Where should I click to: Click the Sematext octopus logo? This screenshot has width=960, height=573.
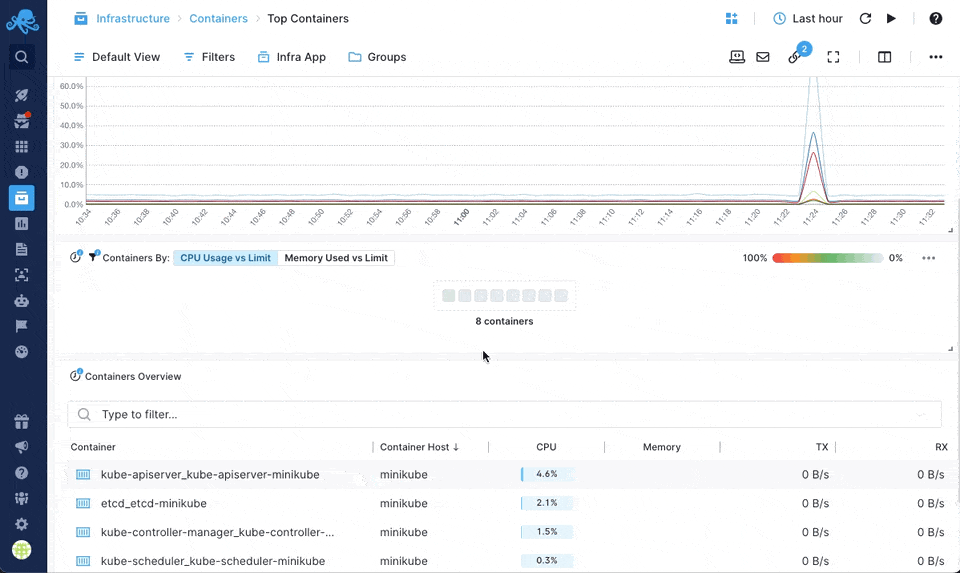[x=23, y=21]
